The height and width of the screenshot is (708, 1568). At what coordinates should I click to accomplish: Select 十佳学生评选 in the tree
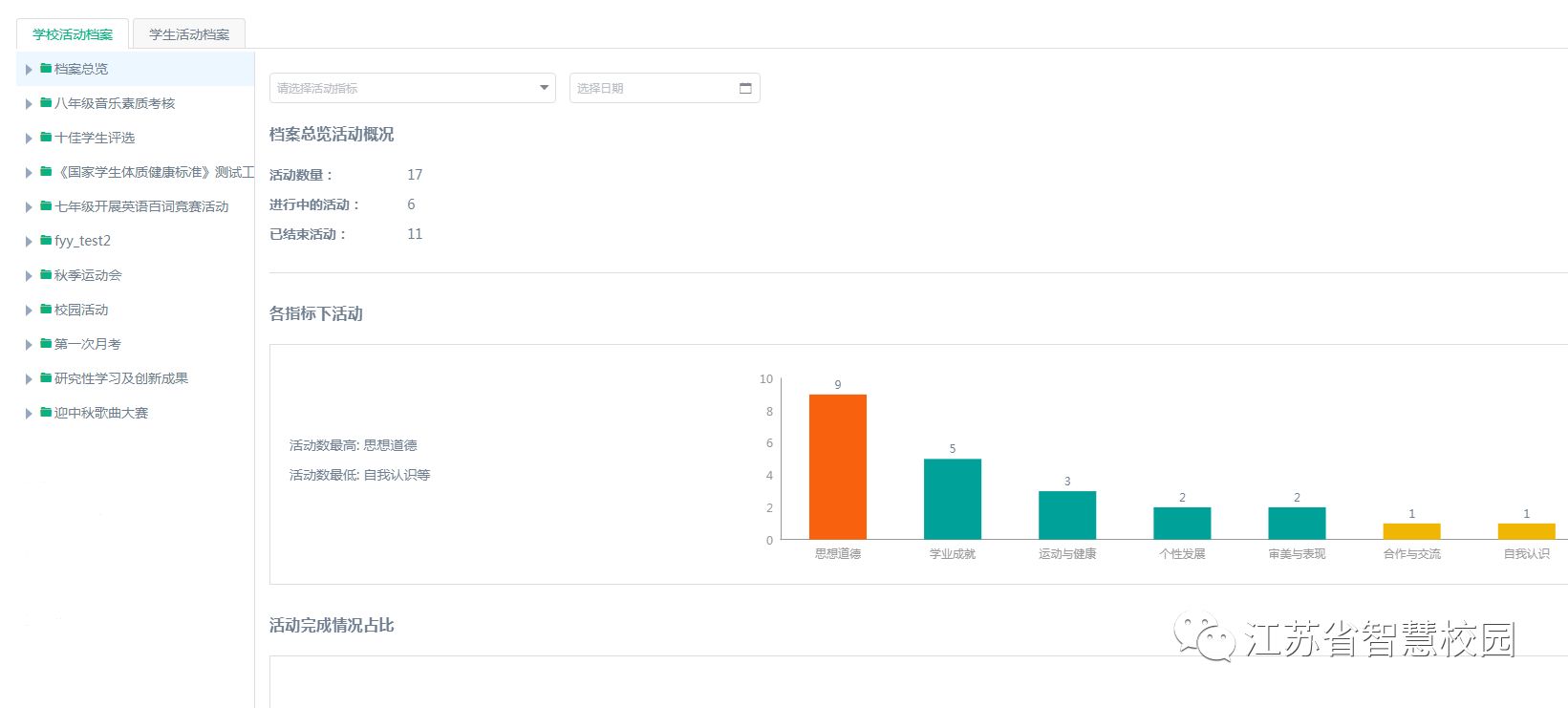click(95, 138)
